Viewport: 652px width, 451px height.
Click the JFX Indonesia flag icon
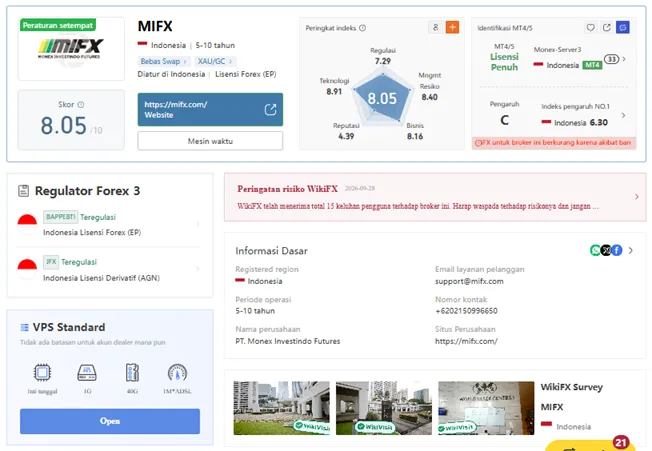(x=27, y=269)
